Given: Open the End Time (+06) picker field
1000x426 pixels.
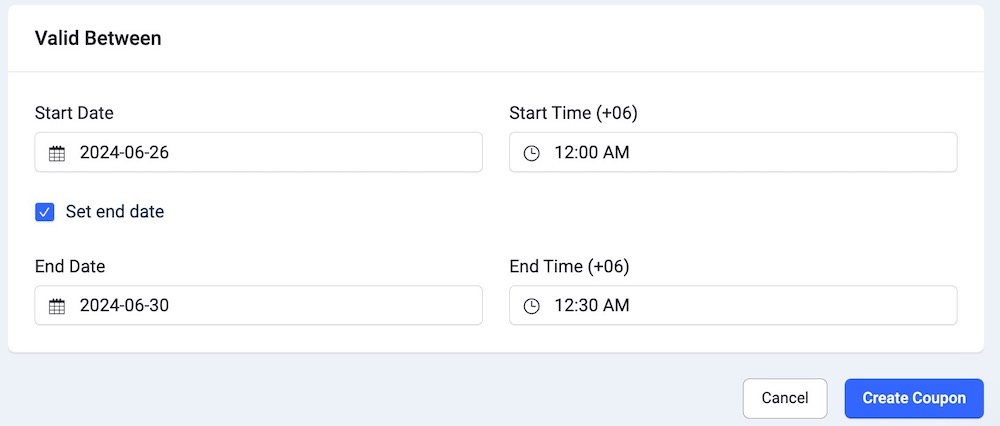Looking at the screenshot, I should click(x=732, y=306).
